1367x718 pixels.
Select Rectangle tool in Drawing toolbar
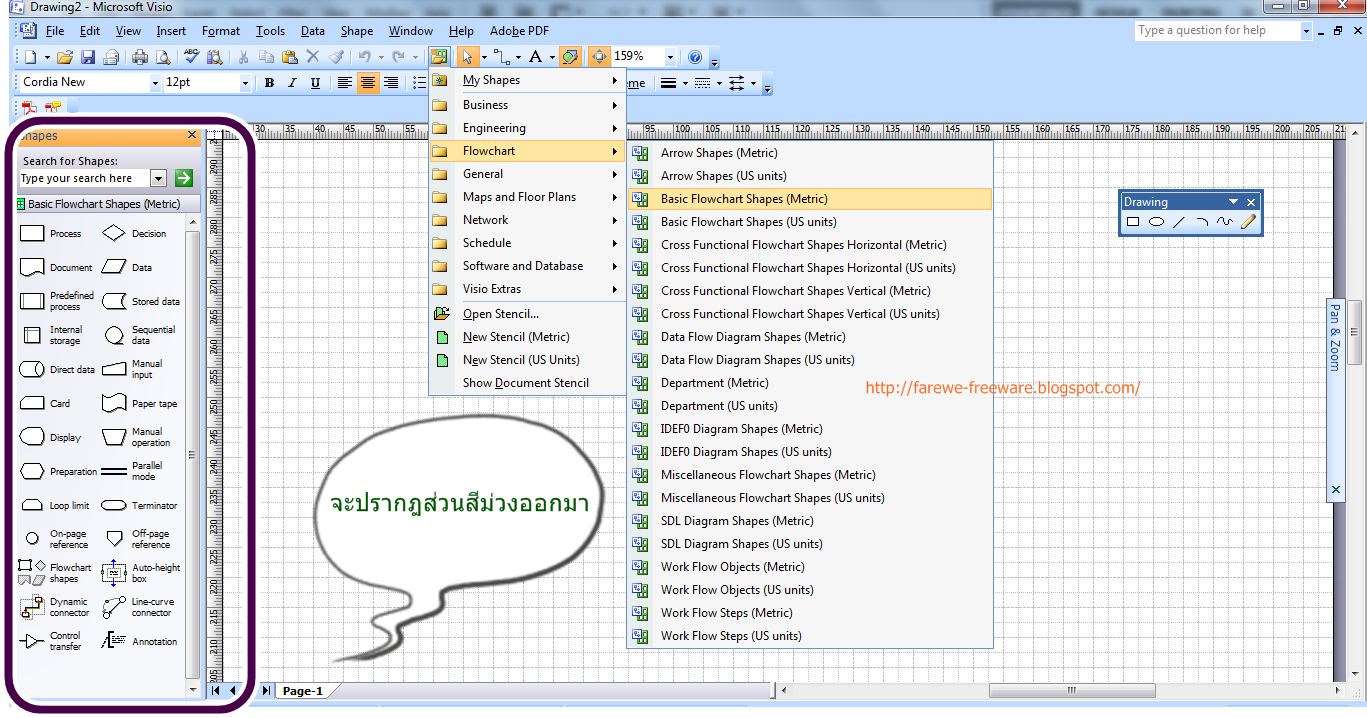1133,222
